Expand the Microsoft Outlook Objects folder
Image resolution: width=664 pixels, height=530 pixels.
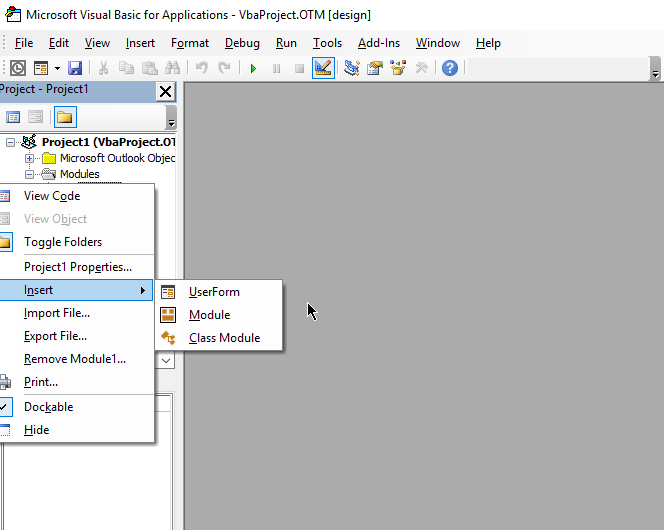[x=29, y=158]
